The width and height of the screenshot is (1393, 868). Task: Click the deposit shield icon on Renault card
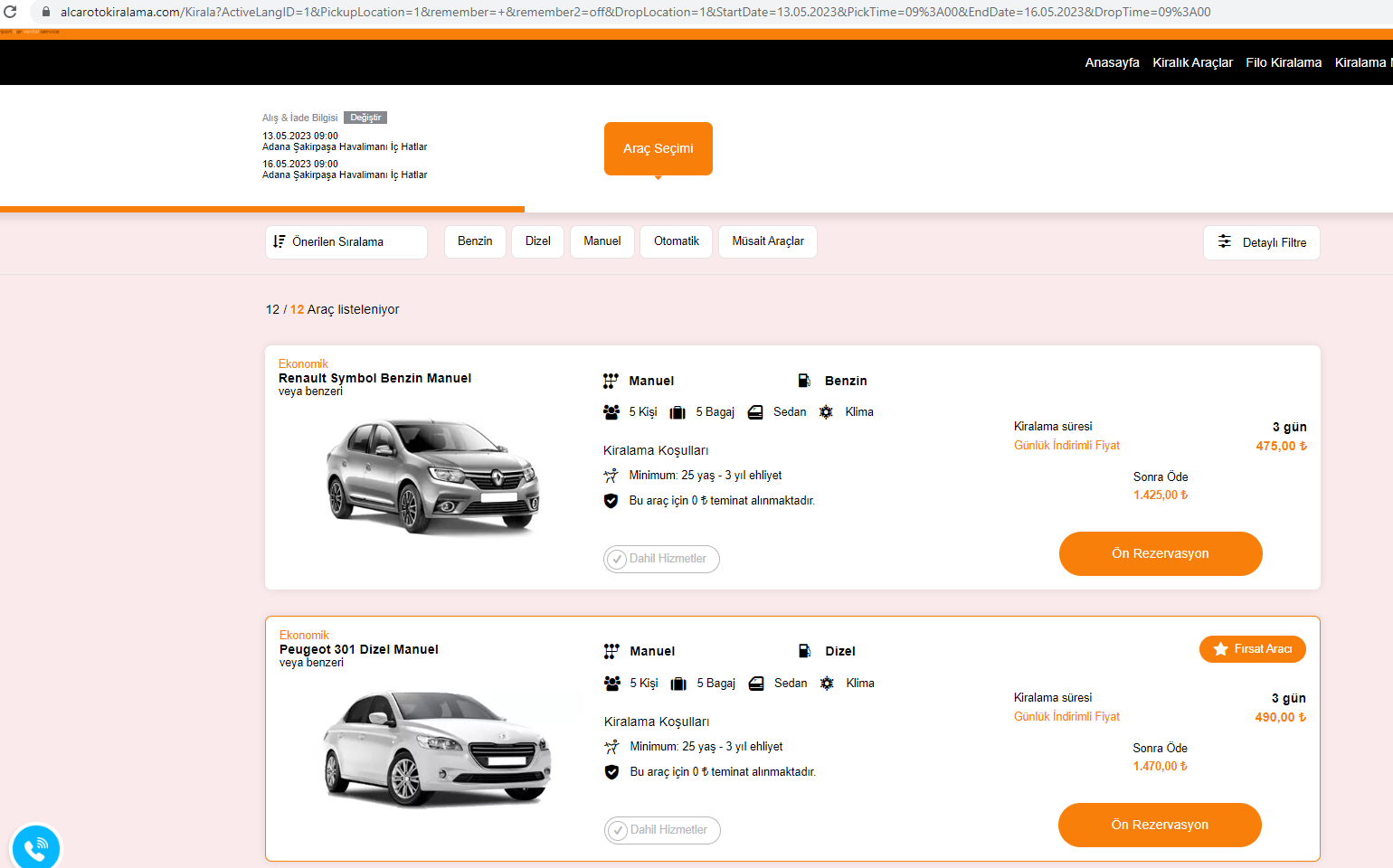tap(611, 501)
